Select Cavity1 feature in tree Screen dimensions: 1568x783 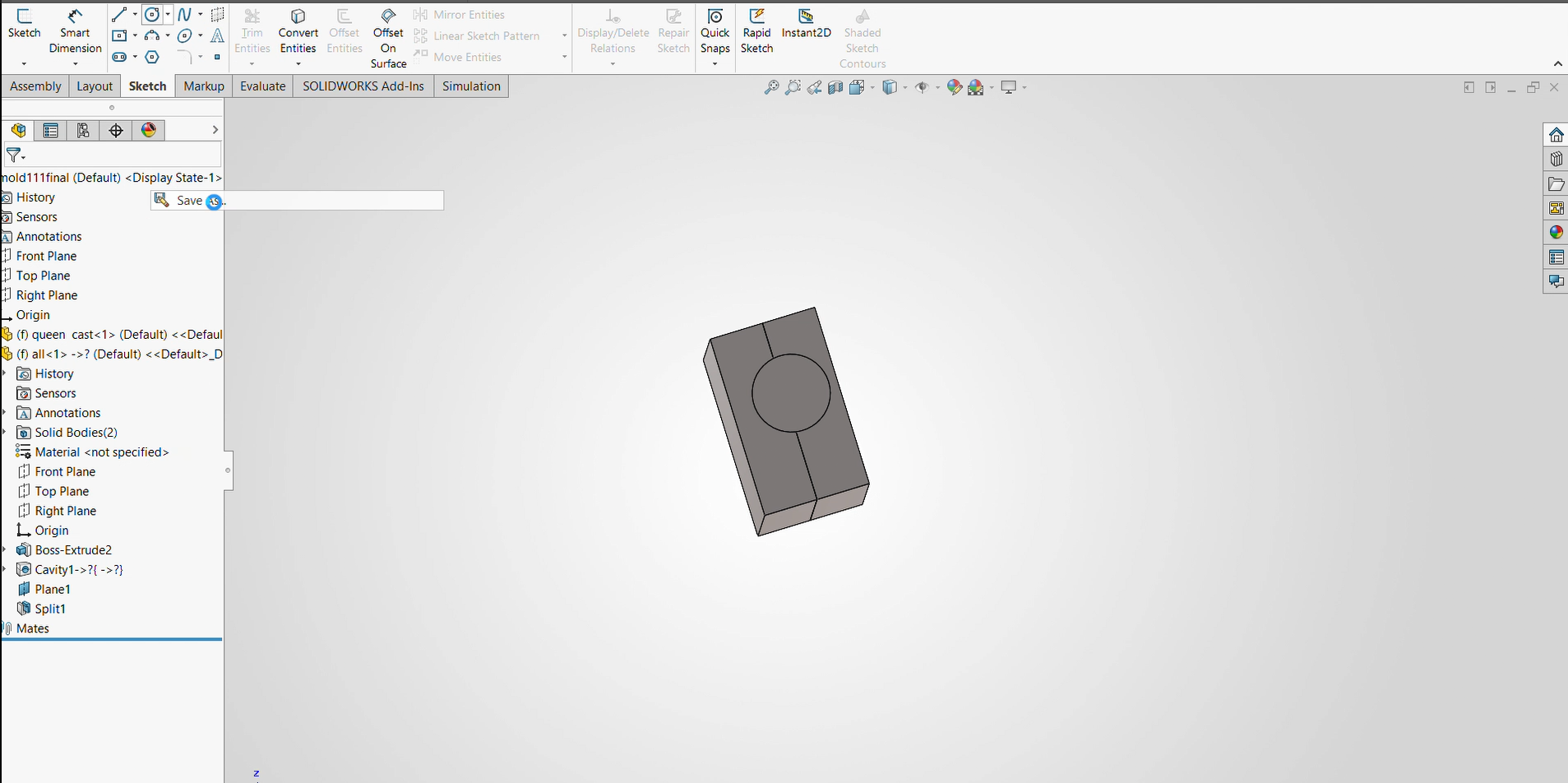79,570
